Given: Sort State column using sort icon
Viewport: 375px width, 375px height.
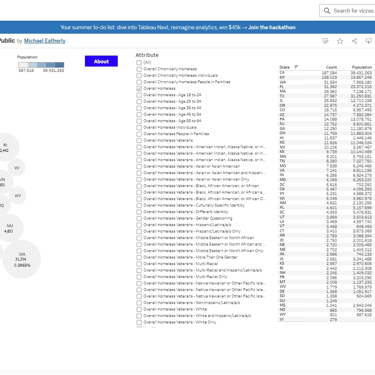Looking at the screenshot, I should click(x=296, y=67).
